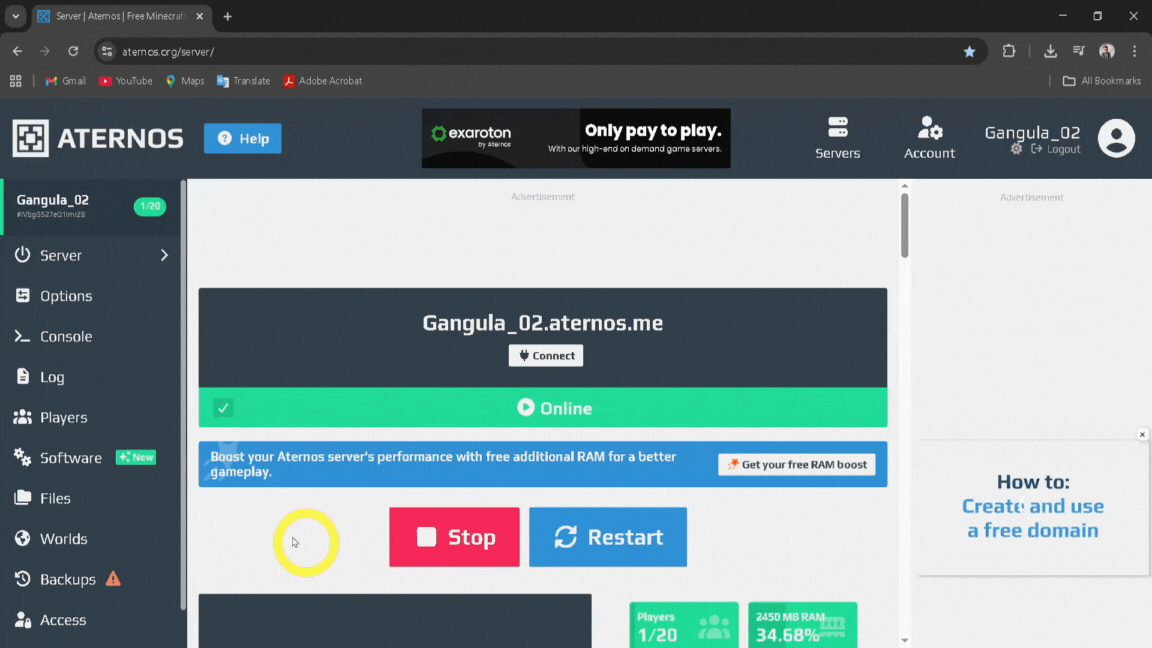Click the user profile avatar icon
Viewport: 1152px width, 648px height.
pyautogui.click(x=1116, y=138)
